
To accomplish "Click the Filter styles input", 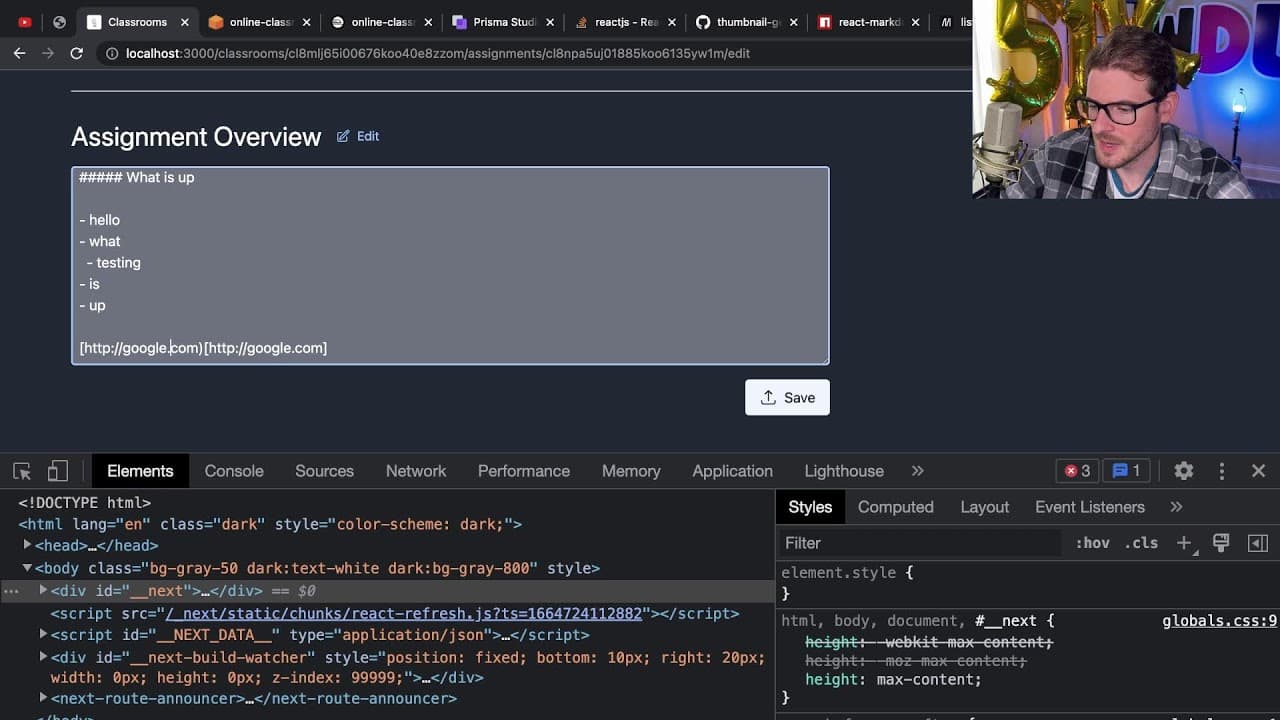I will tap(920, 543).
